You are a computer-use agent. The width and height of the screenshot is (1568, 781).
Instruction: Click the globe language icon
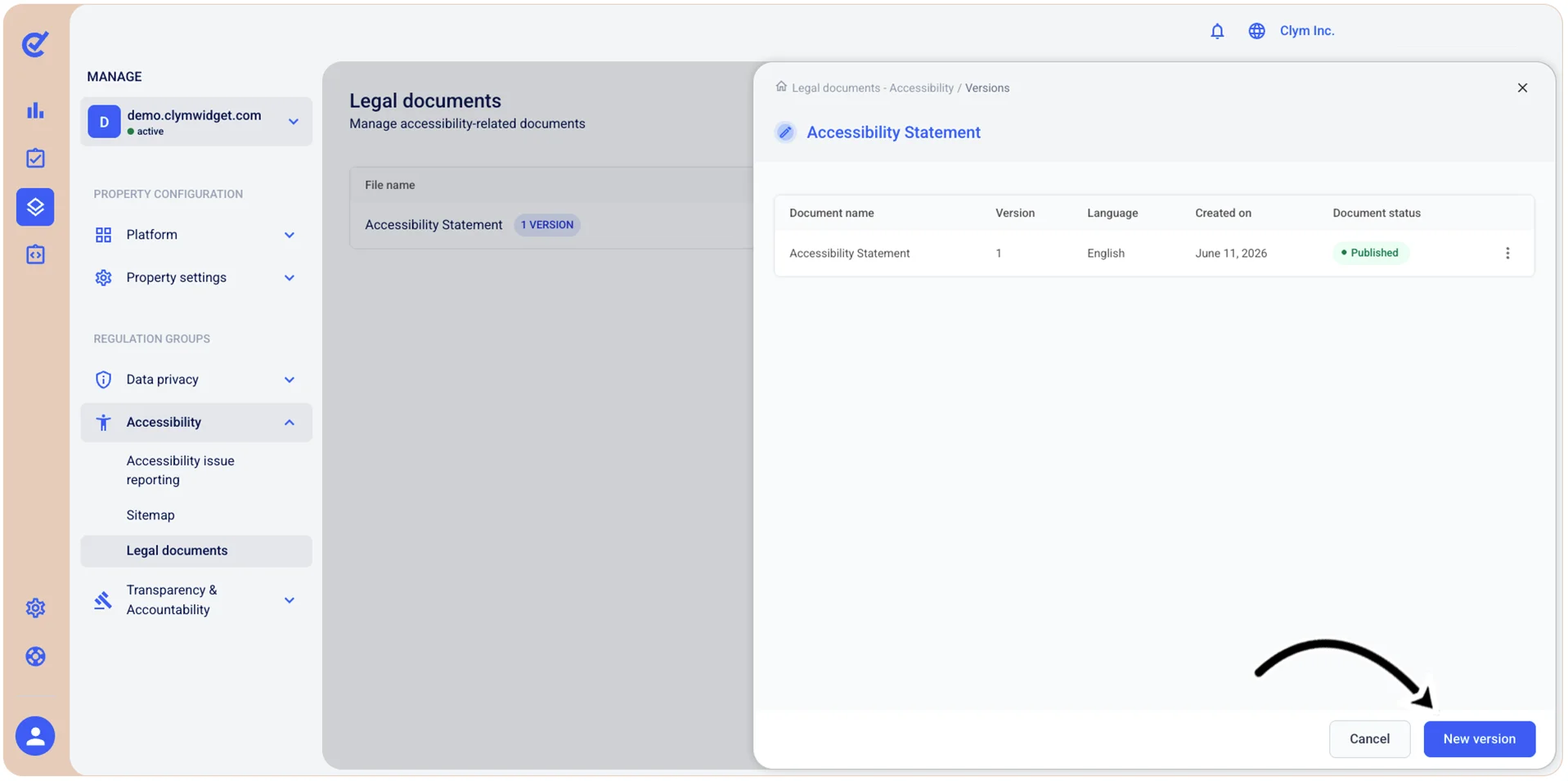1256,31
